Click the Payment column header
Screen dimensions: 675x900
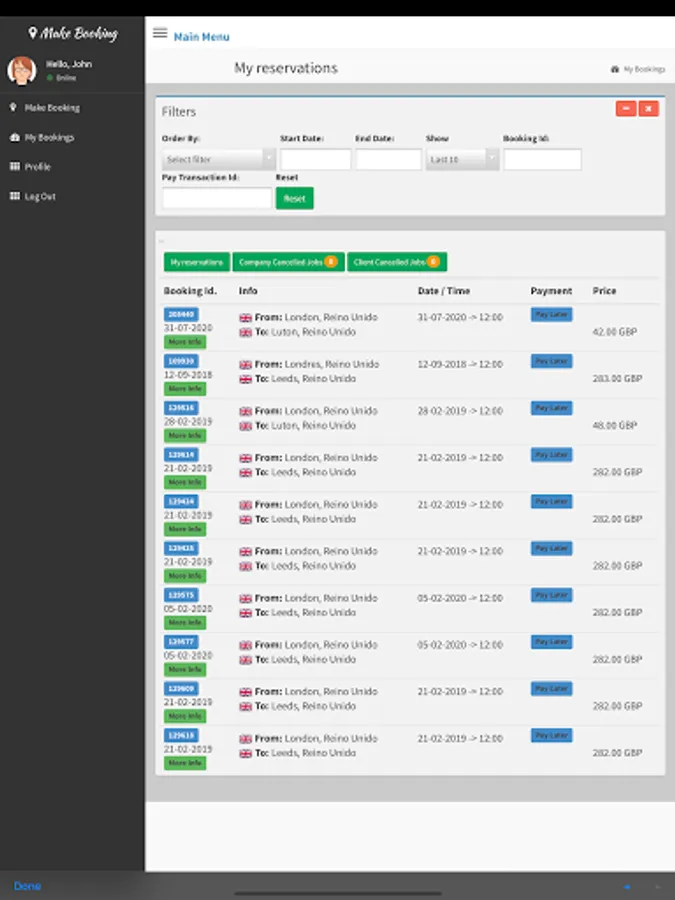[x=551, y=290]
